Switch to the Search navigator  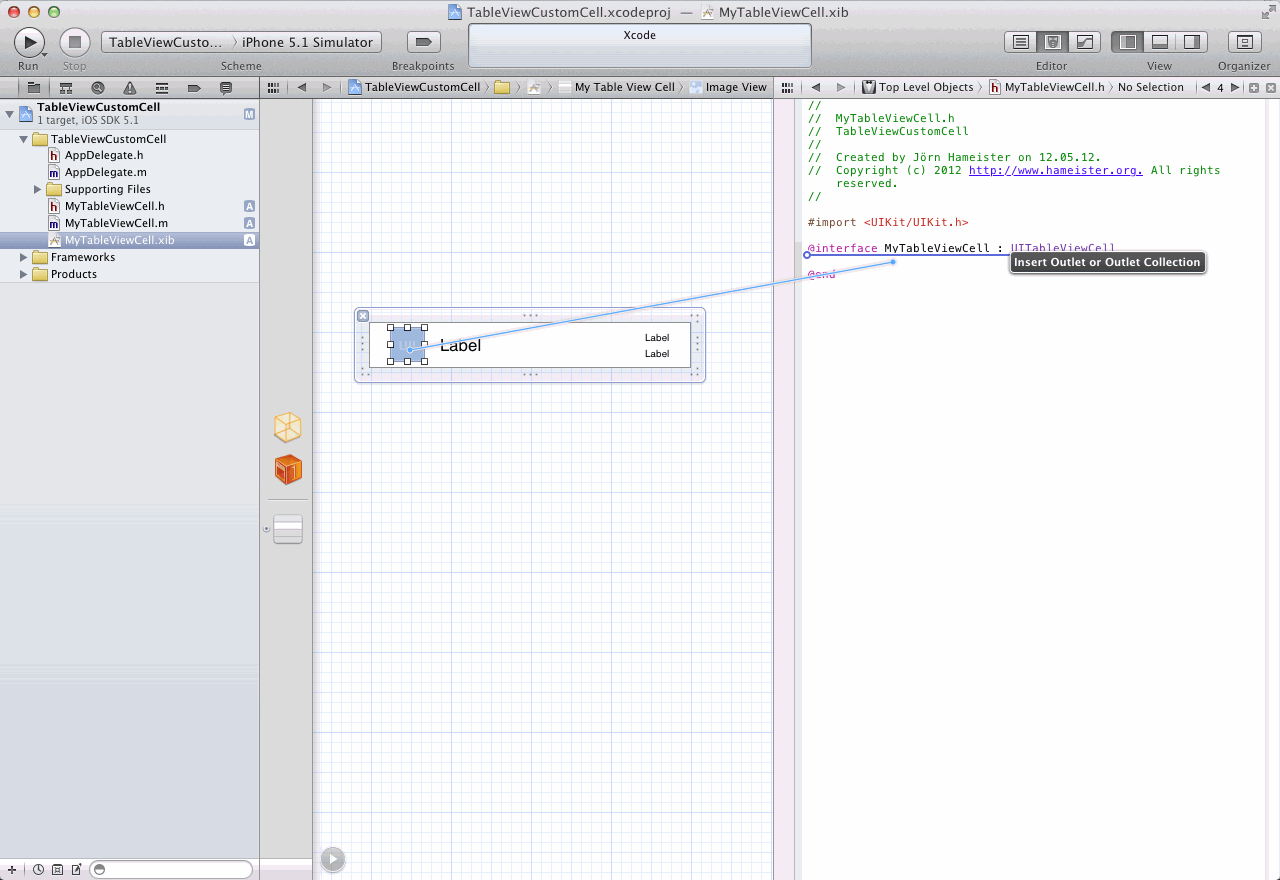98,88
